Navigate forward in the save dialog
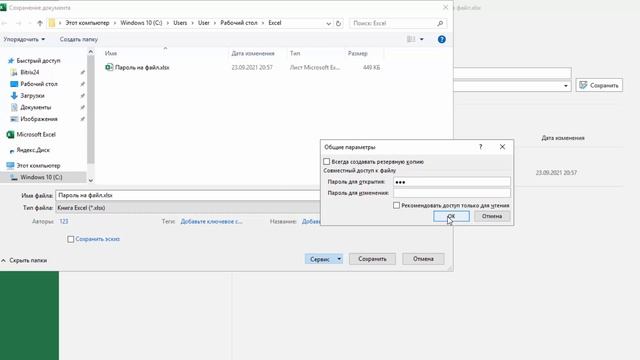The image size is (640, 360). (19, 23)
